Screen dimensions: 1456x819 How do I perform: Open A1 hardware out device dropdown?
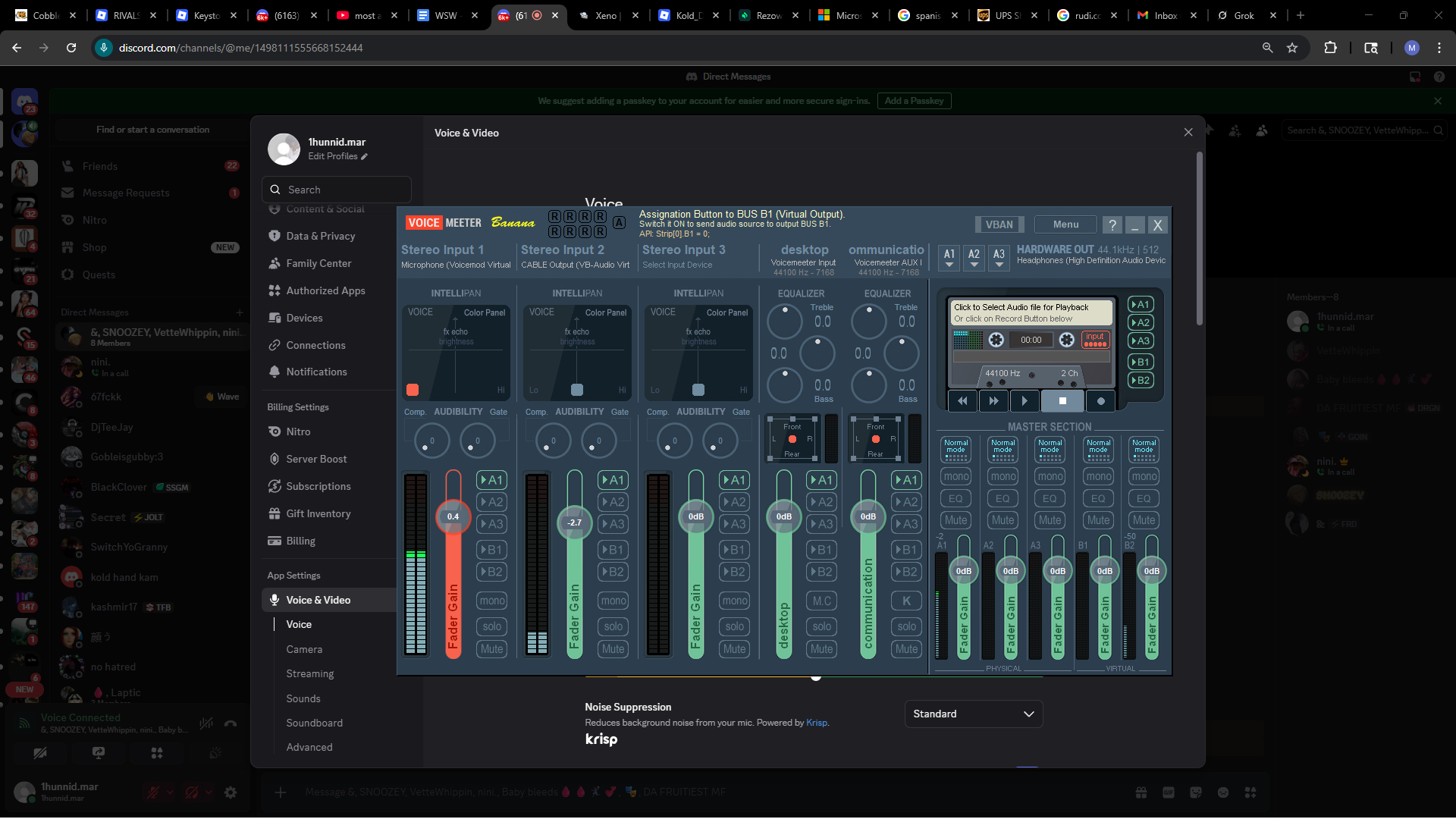[949, 258]
